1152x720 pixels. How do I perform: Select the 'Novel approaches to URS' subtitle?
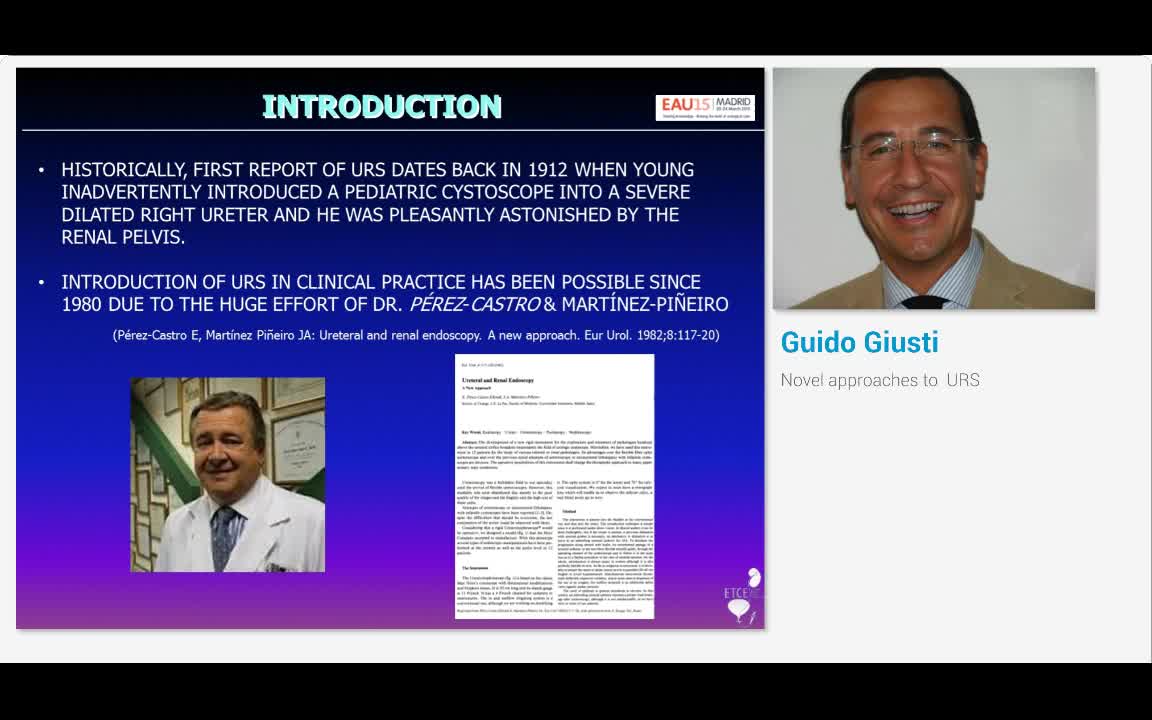click(x=879, y=380)
